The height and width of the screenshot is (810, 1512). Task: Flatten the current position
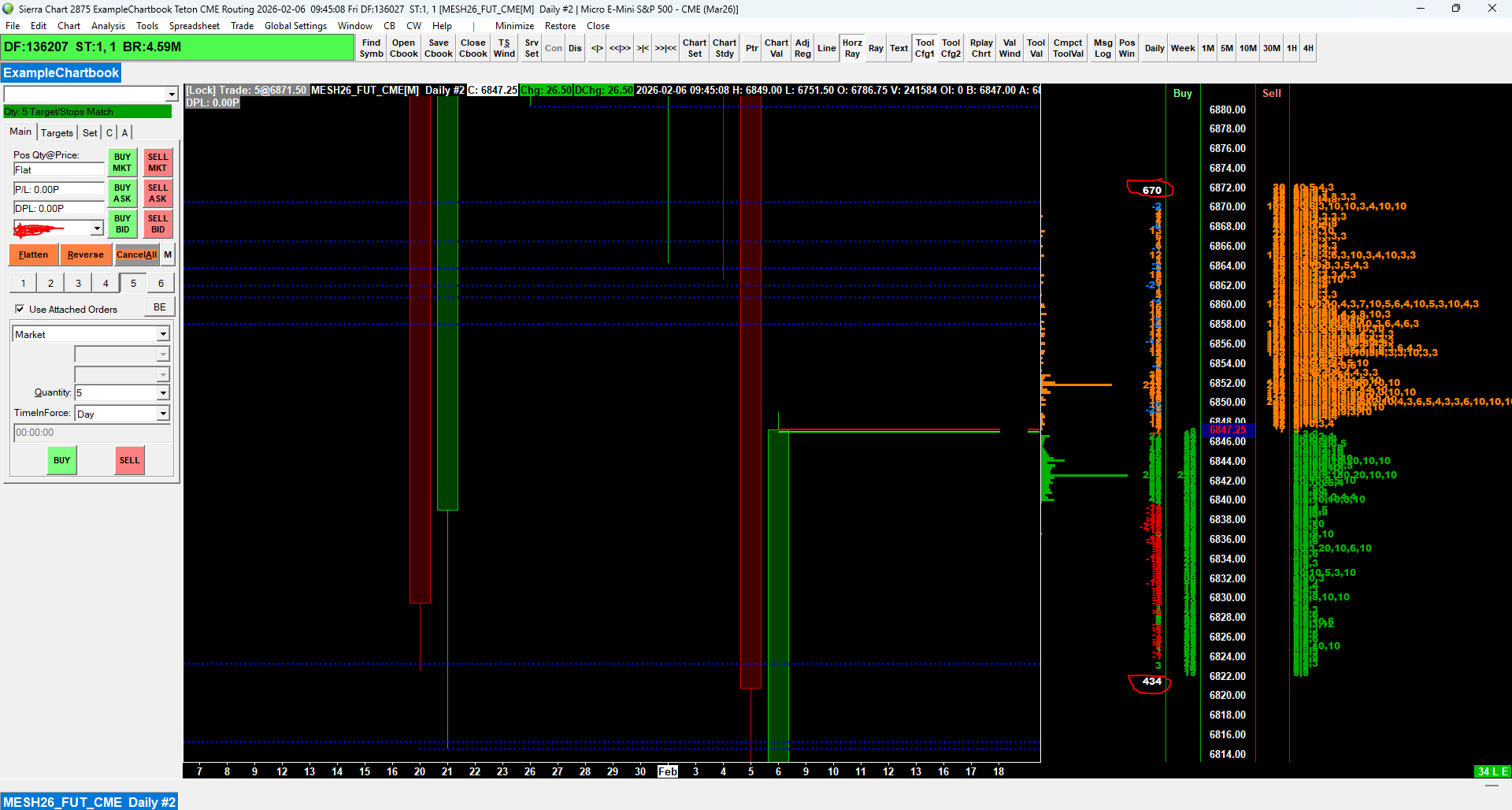(x=33, y=255)
